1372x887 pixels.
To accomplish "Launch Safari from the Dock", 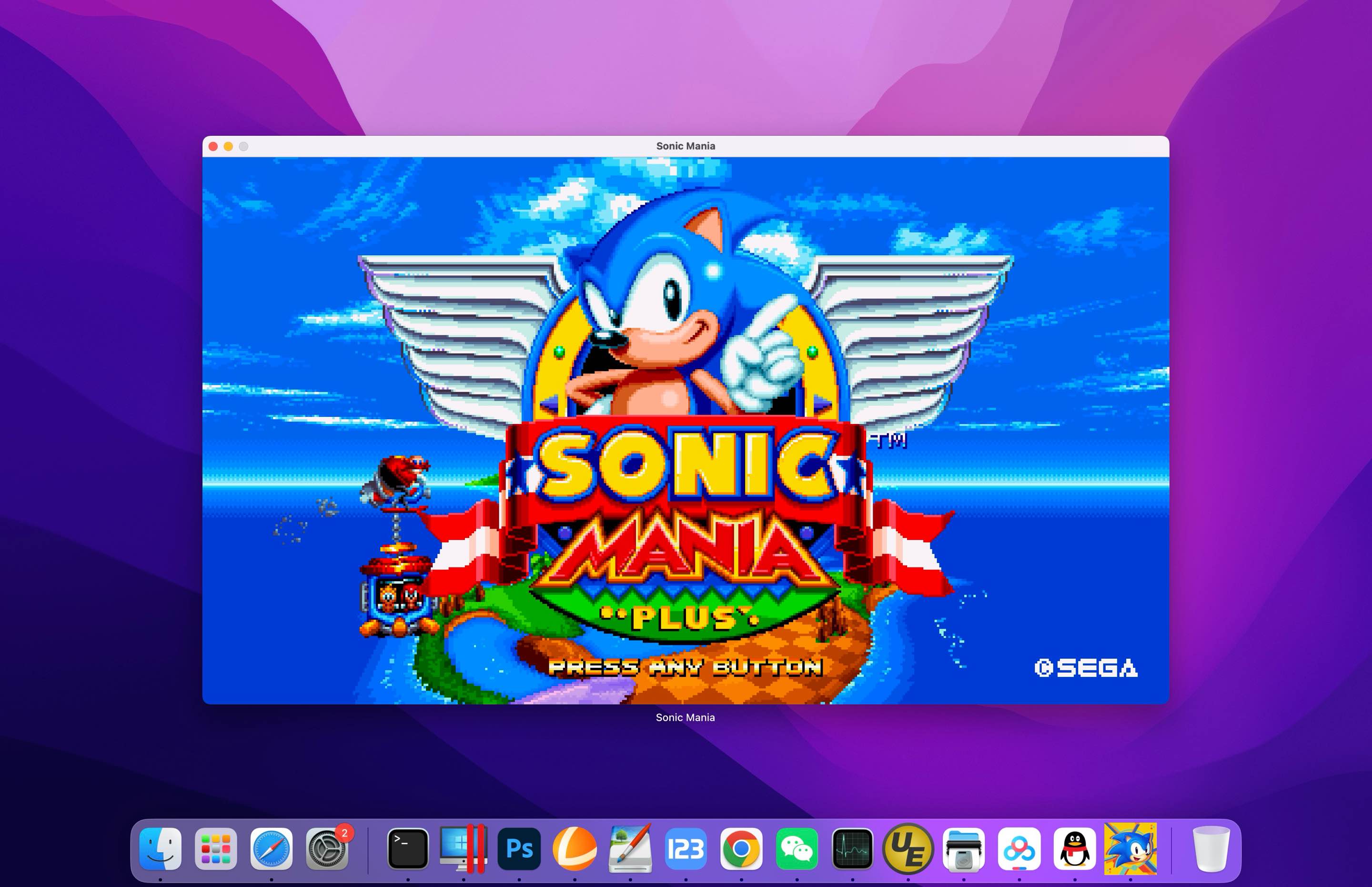I will [271, 848].
